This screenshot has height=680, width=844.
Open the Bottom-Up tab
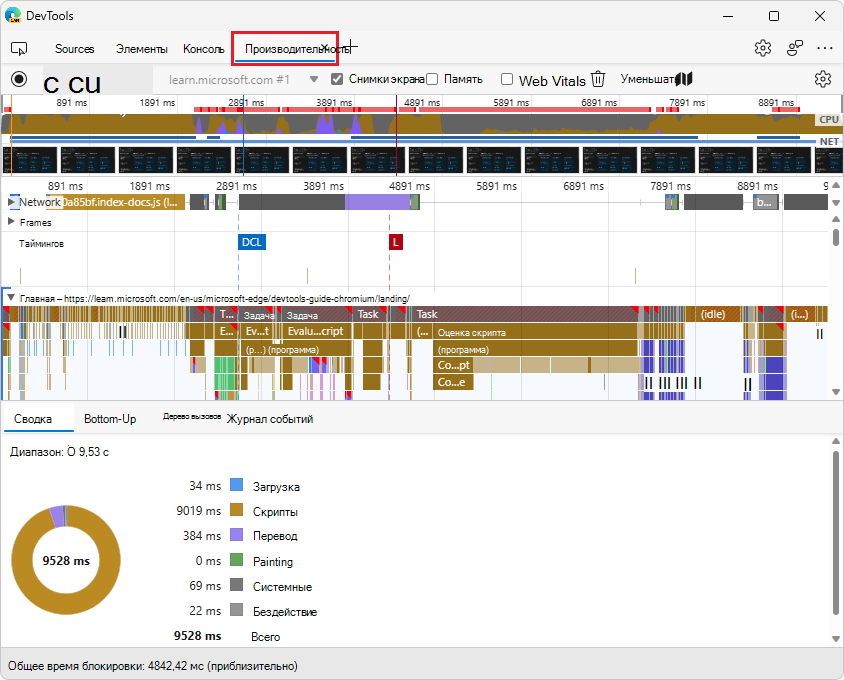[x=110, y=419]
